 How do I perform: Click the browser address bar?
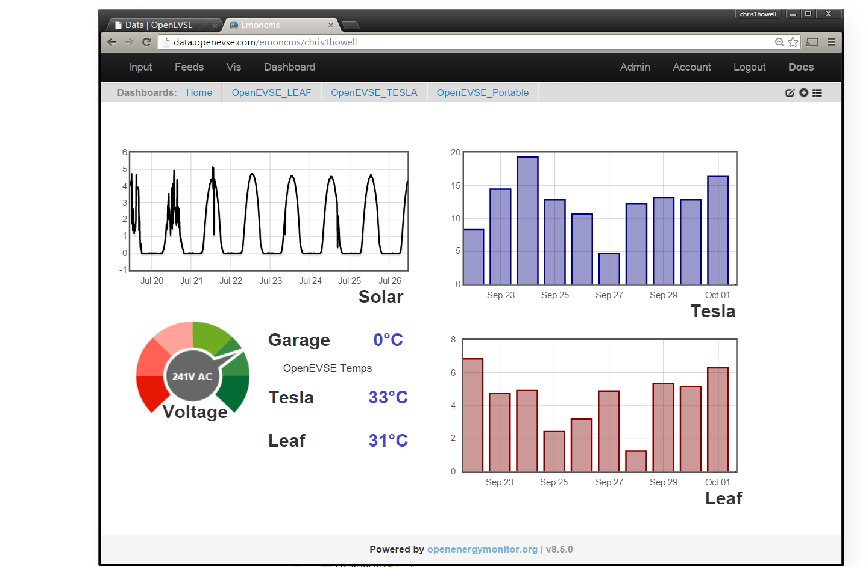point(450,42)
